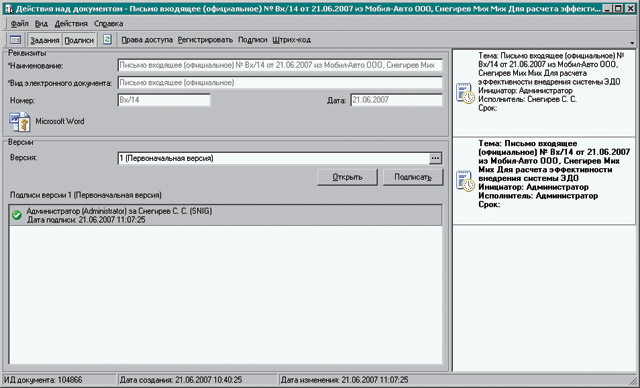Click task icon for performer Администратор
The image size is (640, 388).
pyautogui.click(x=465, y=181)
